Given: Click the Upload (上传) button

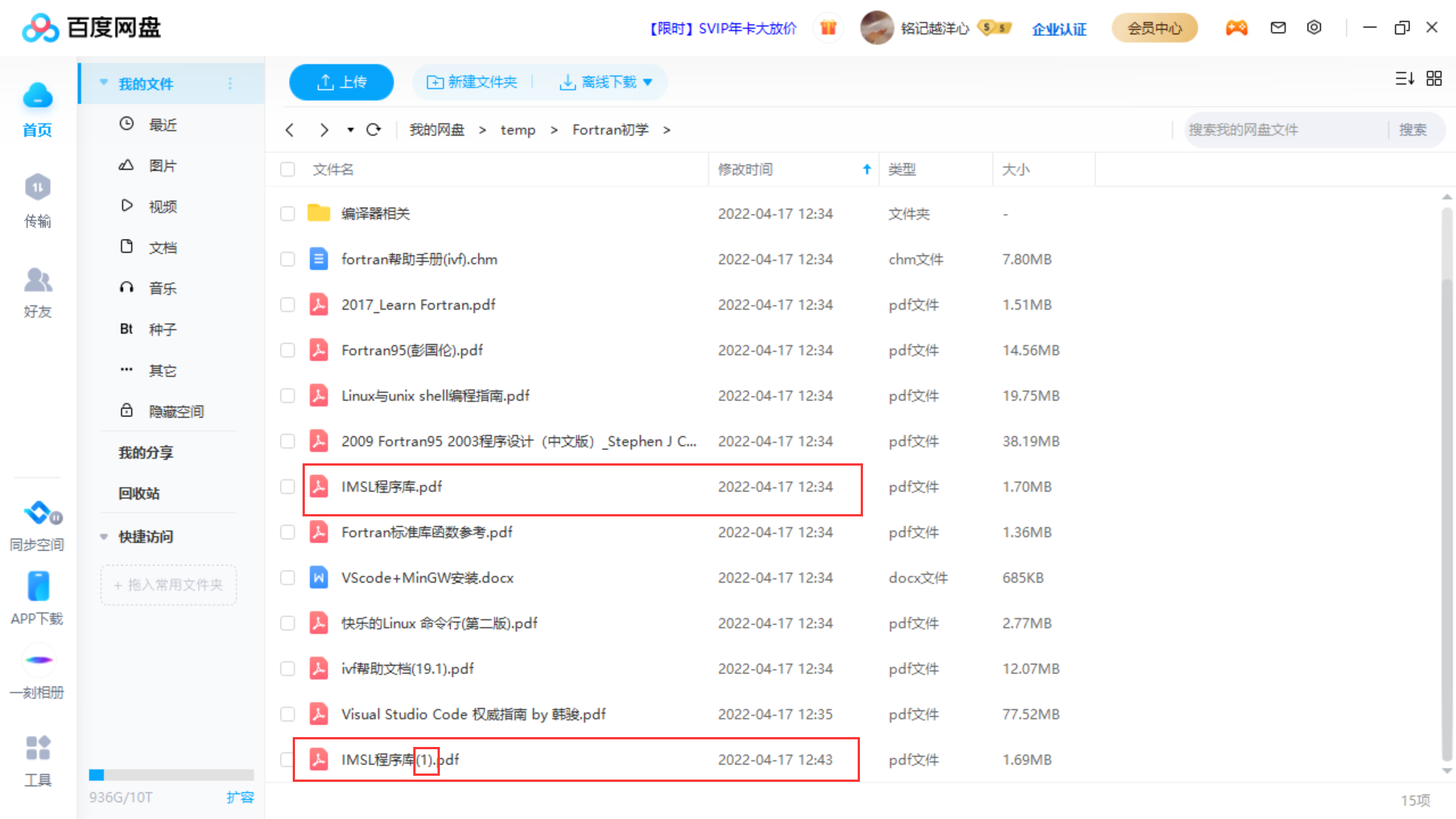Looking at the screenshot, I should tap(341, 82).
